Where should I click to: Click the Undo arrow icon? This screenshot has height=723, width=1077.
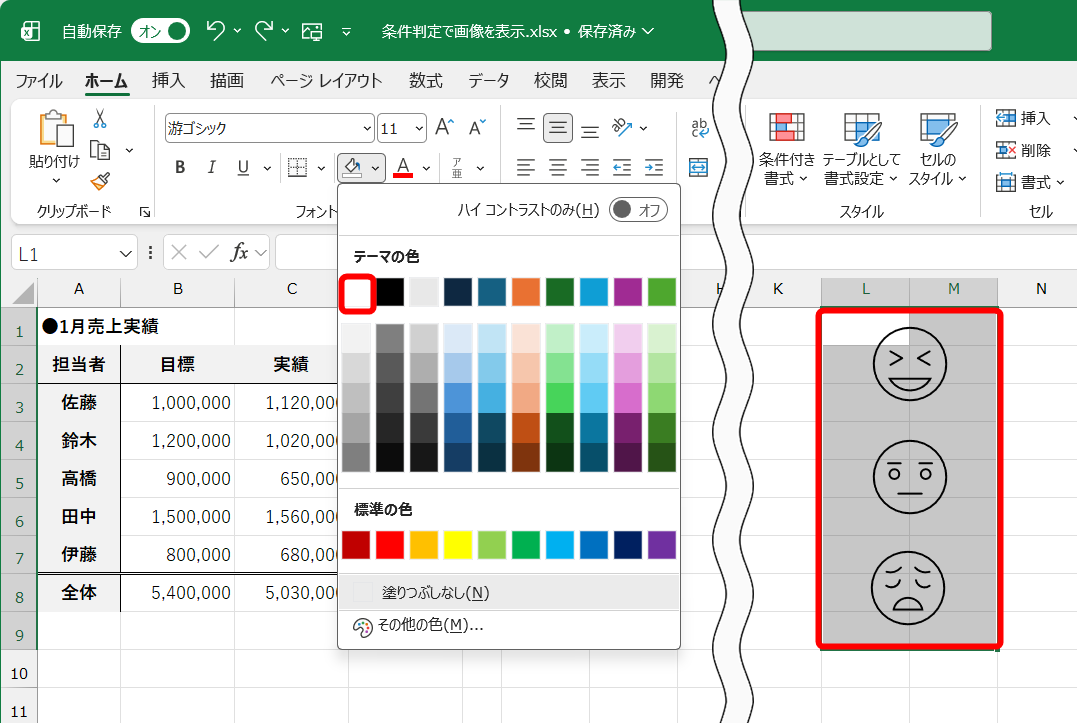[x=216, y=31]
